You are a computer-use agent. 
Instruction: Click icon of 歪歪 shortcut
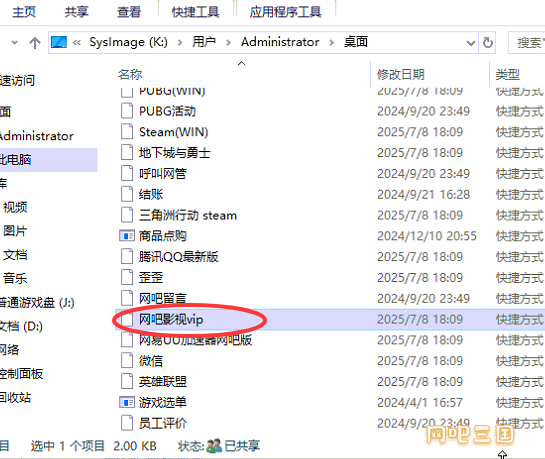pos(127,278)
